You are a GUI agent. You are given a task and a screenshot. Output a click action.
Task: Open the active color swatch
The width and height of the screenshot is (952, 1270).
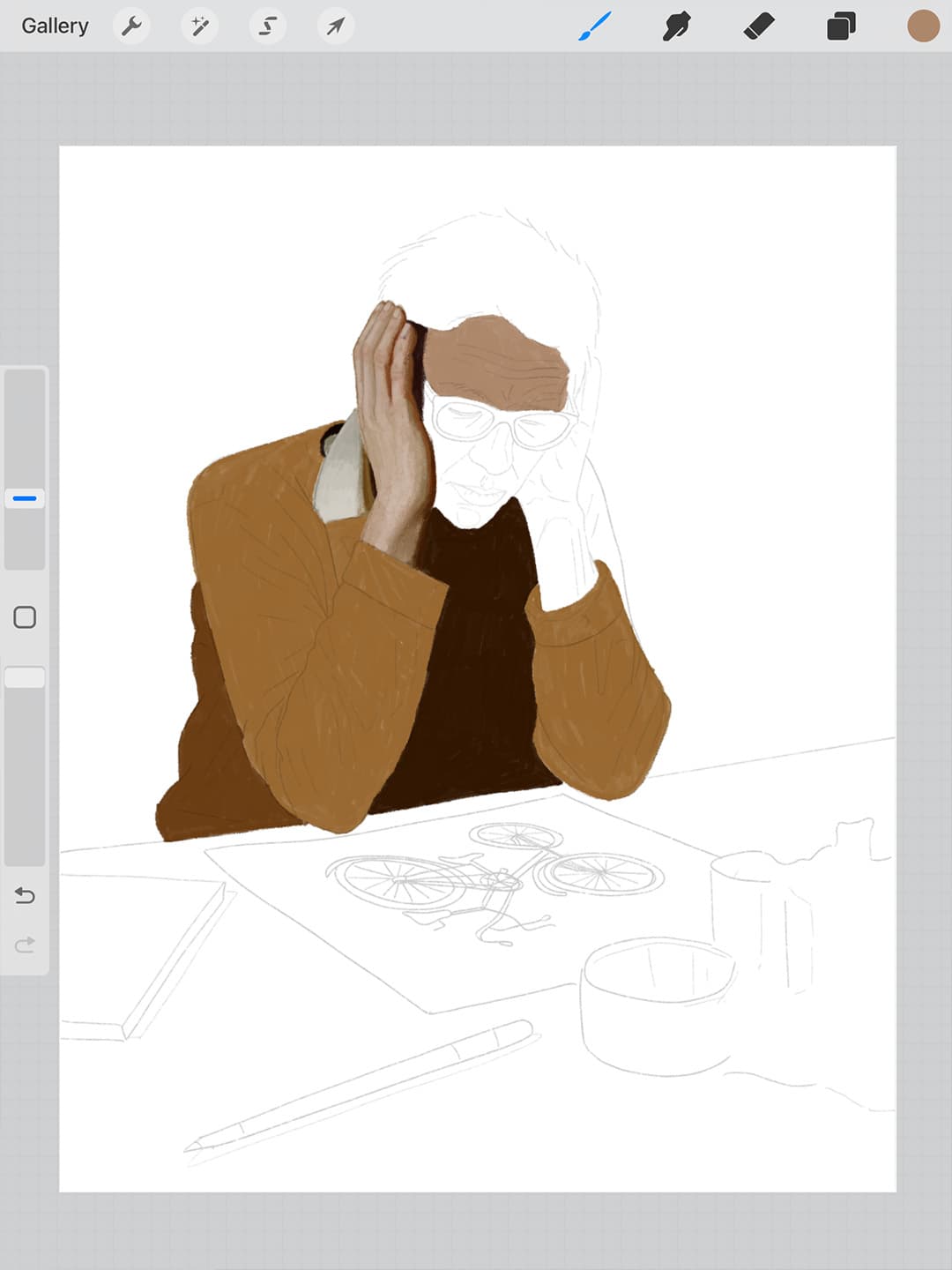coord(923,26)
